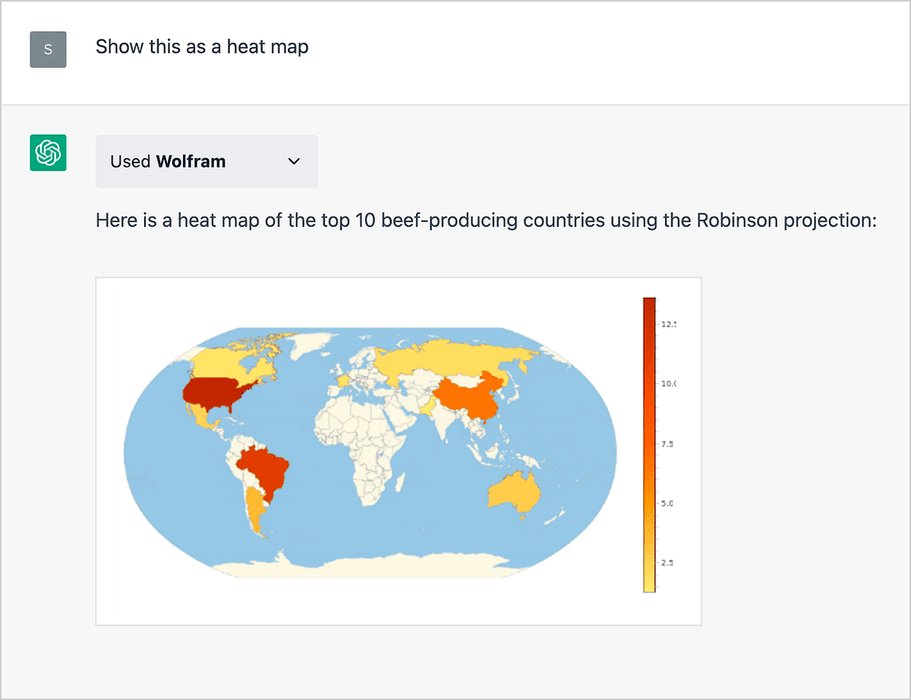Open the world heat map image
Viewport: 911px width, 700px height.
point(398,451)
